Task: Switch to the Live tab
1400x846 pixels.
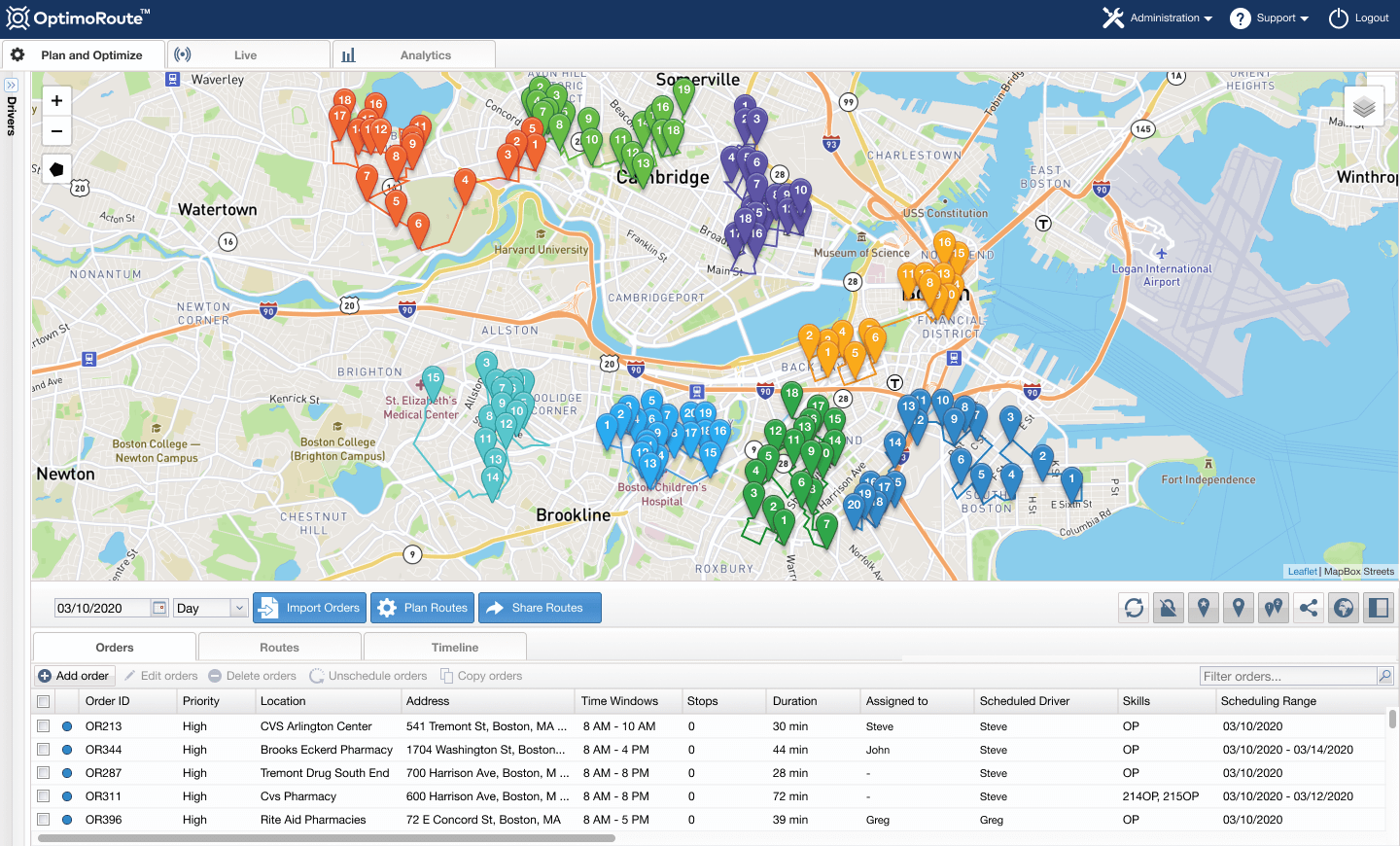Action: [248, 54]
